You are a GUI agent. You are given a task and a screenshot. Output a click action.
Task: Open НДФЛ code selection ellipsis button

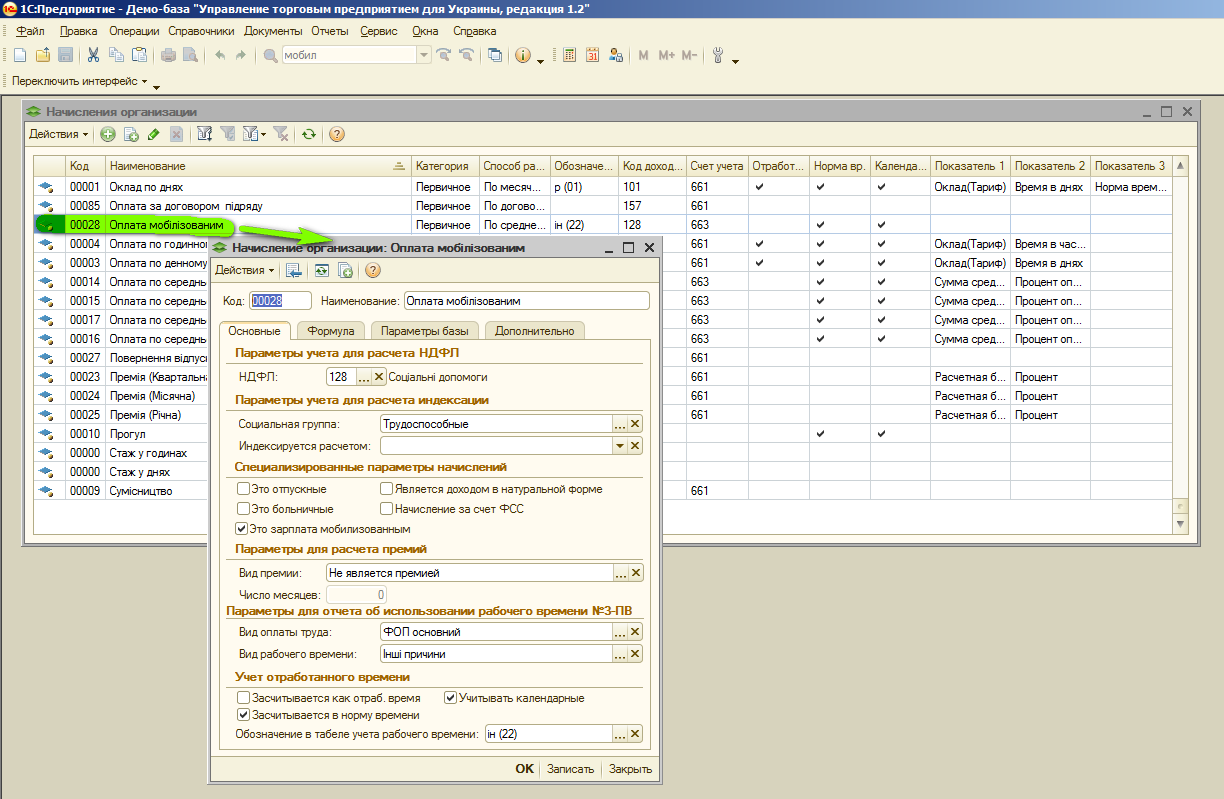pos(364,377)
